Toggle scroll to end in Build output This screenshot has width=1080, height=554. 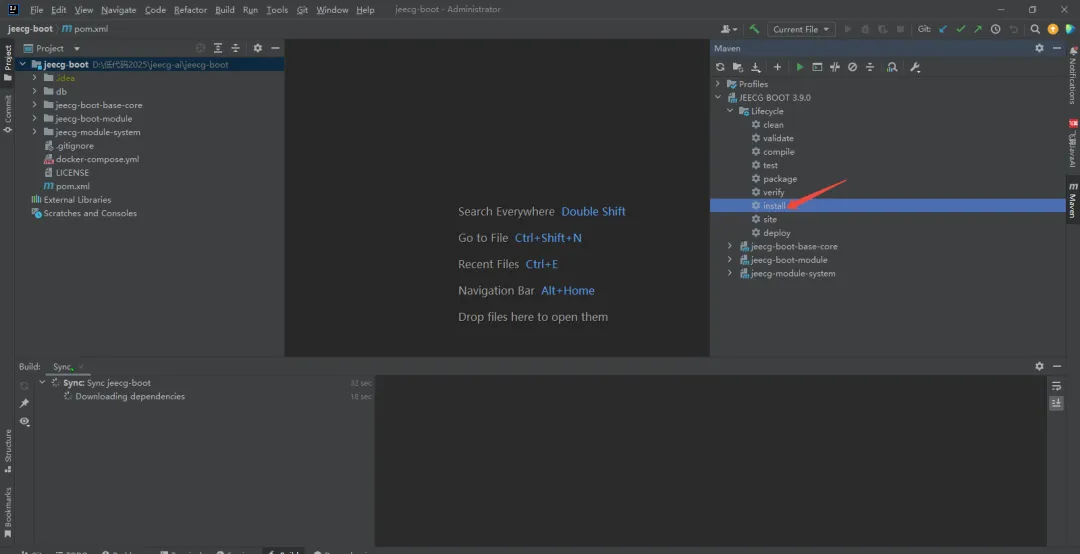[x=1057, y=404]
